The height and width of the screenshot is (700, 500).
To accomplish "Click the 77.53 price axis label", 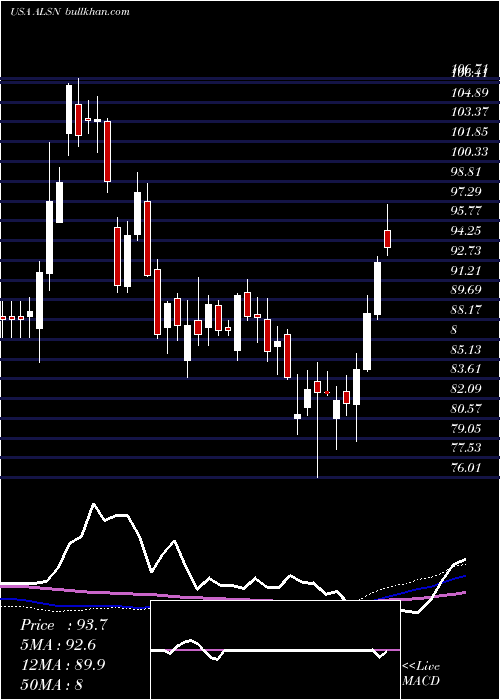I will pyautogui.click(x=468, y=448).
